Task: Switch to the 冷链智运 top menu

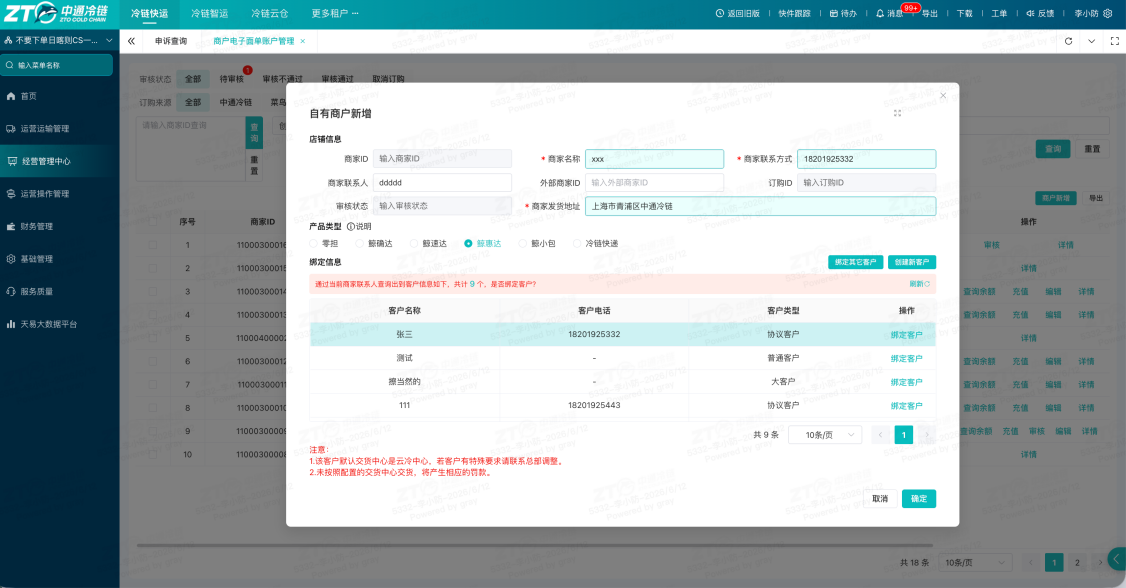Action: click(x=209, y=13)
